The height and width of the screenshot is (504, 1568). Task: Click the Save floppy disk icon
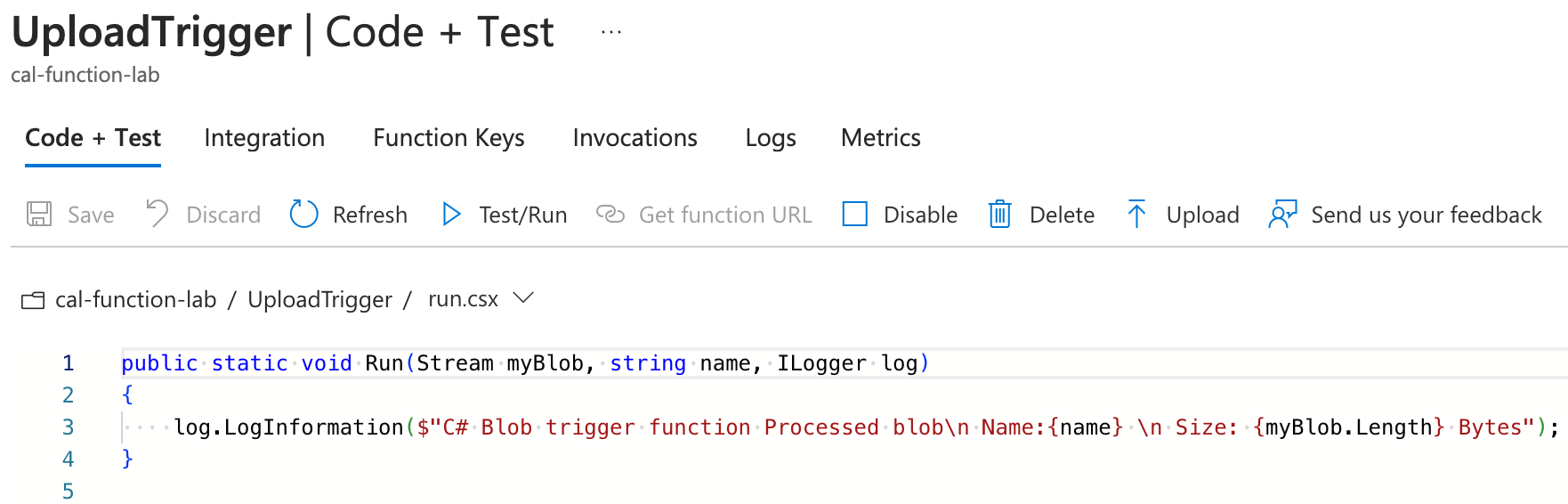pos(39,214)
